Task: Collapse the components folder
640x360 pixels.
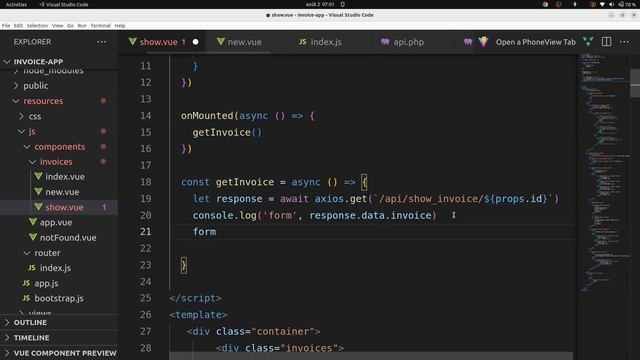Action: [x=60, y=147]
